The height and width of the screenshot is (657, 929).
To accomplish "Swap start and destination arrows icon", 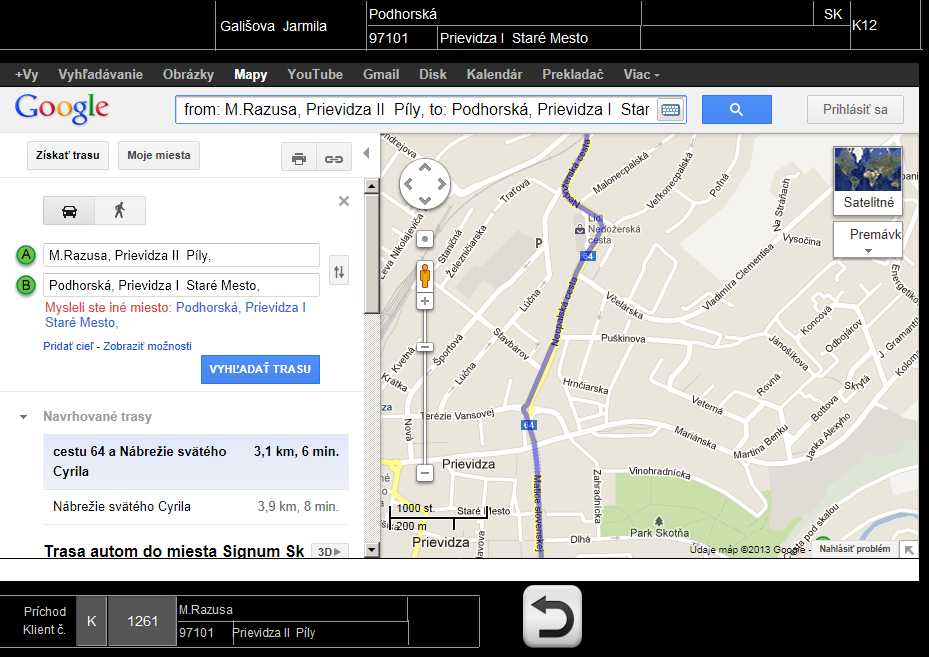I will click(339, 271).
